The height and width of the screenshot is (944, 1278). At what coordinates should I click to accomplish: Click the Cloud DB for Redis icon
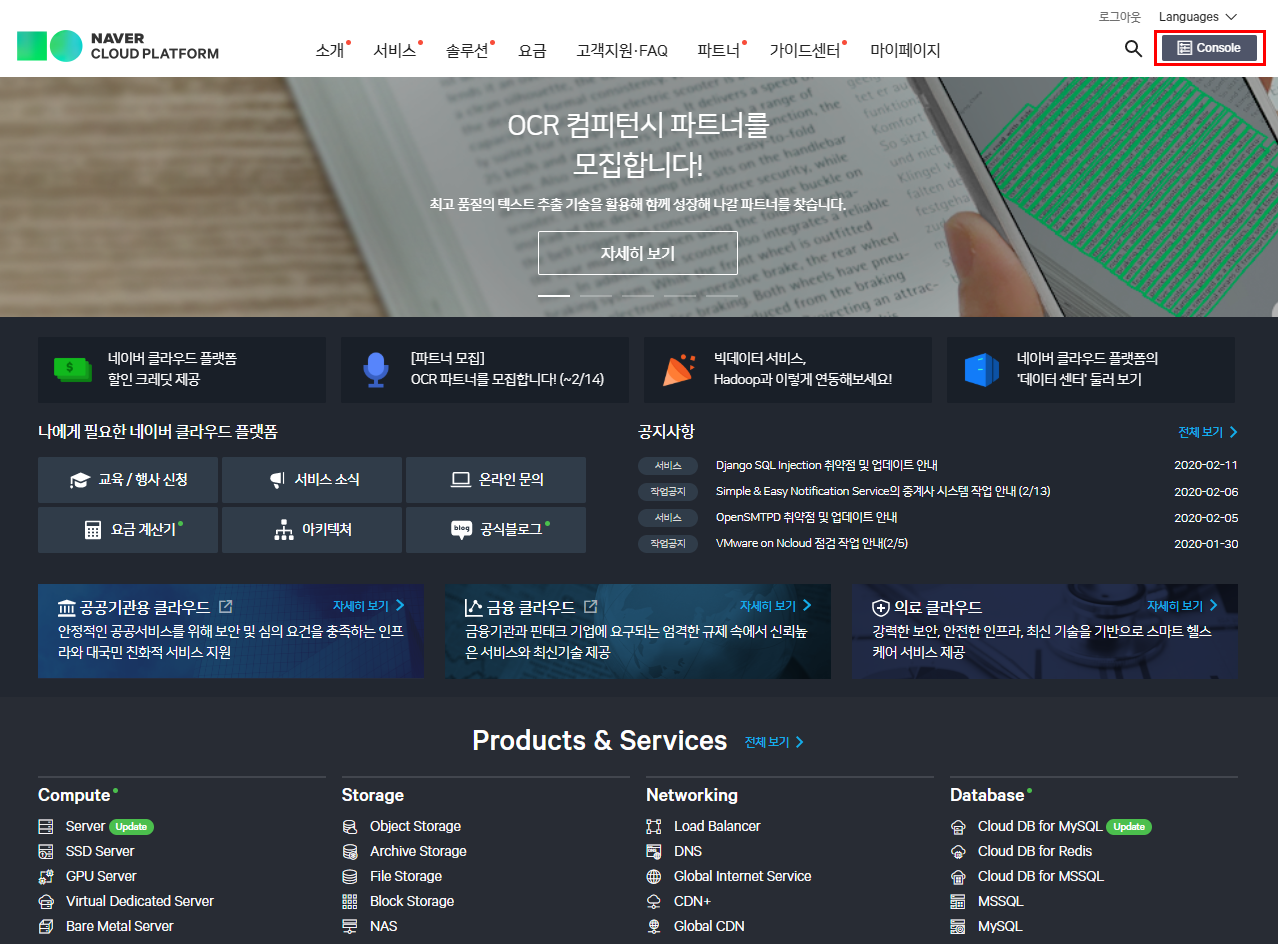[958, 852]
